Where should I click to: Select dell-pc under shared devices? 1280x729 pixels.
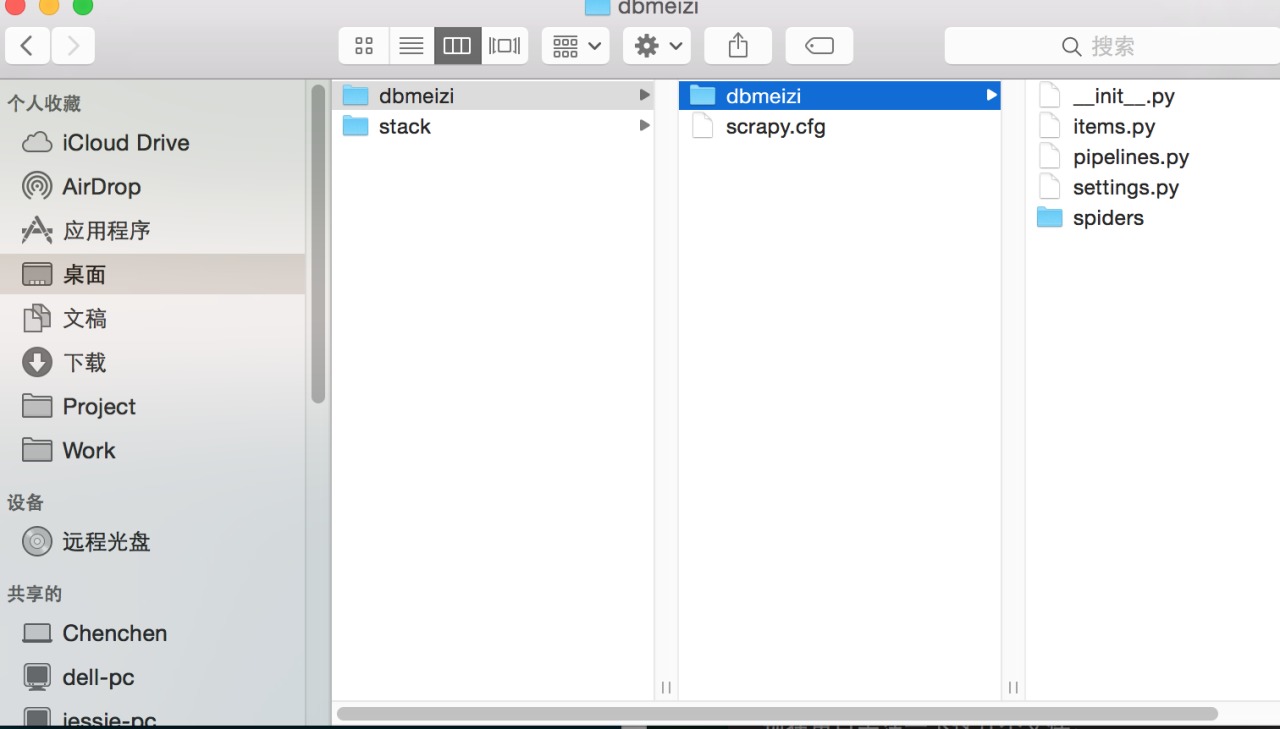[98, 677]
